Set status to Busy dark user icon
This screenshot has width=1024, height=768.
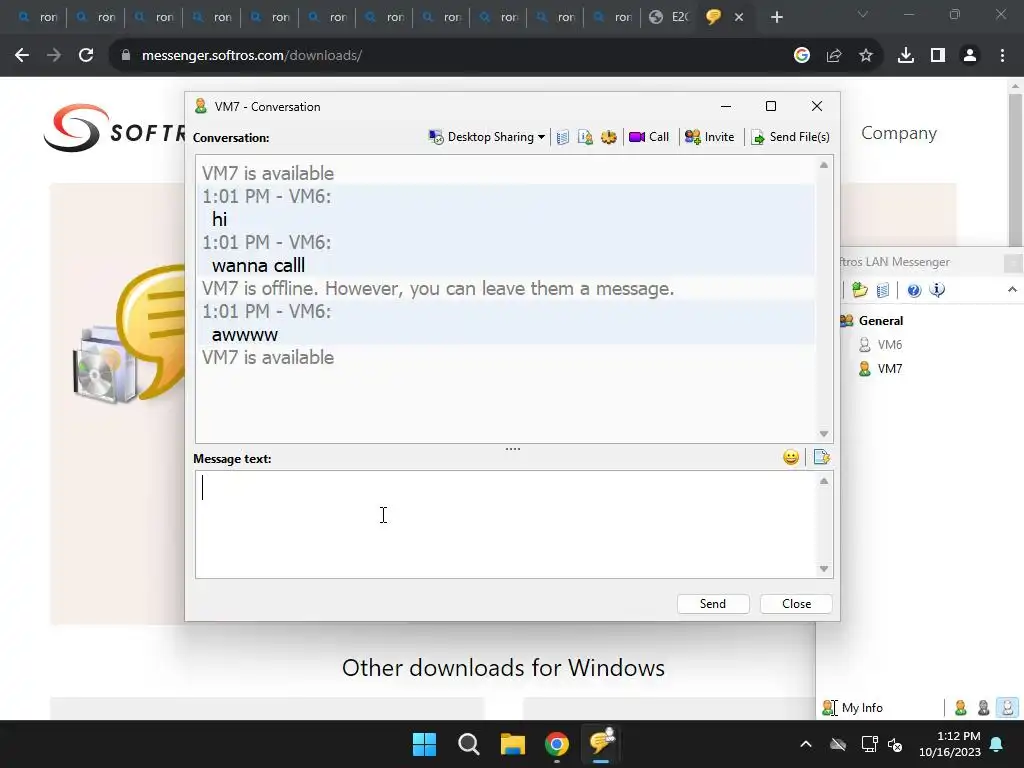click(x=984, y=708)
